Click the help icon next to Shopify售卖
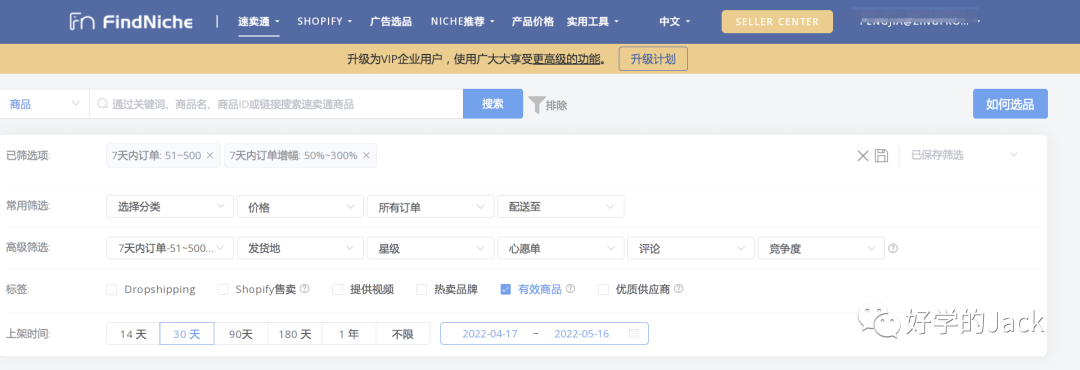1080x370 pixels. tap(304, 289)
